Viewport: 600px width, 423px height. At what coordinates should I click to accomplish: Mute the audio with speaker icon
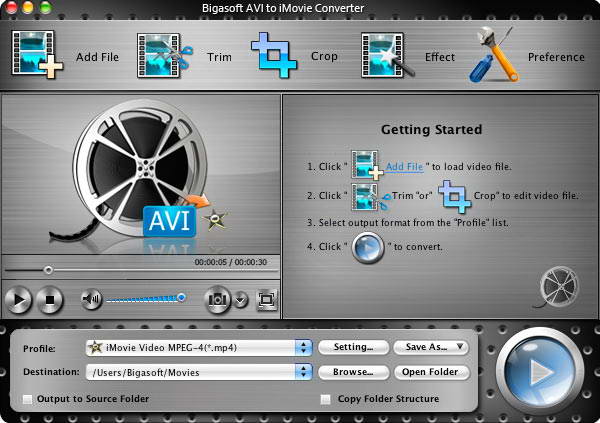click(91, 299)
